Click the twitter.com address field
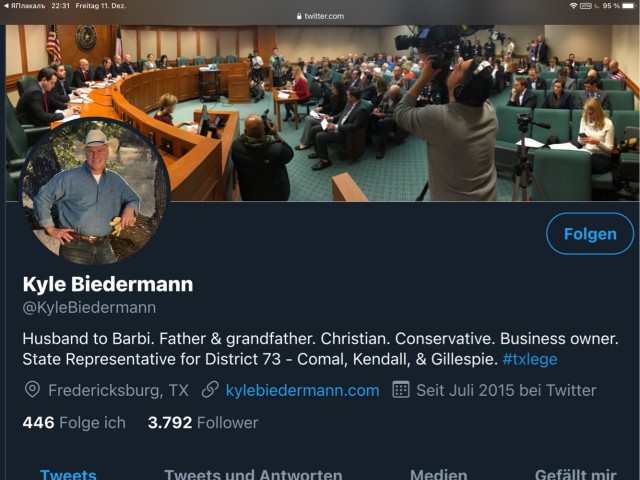The image size is (640, 480). pyautogui.click(x=322, y=17)
